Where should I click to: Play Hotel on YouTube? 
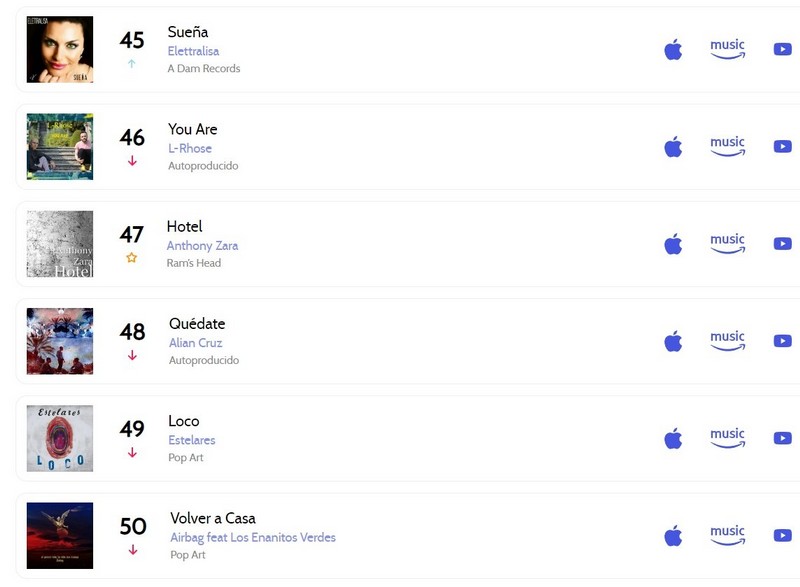click(x=783, y=244)
